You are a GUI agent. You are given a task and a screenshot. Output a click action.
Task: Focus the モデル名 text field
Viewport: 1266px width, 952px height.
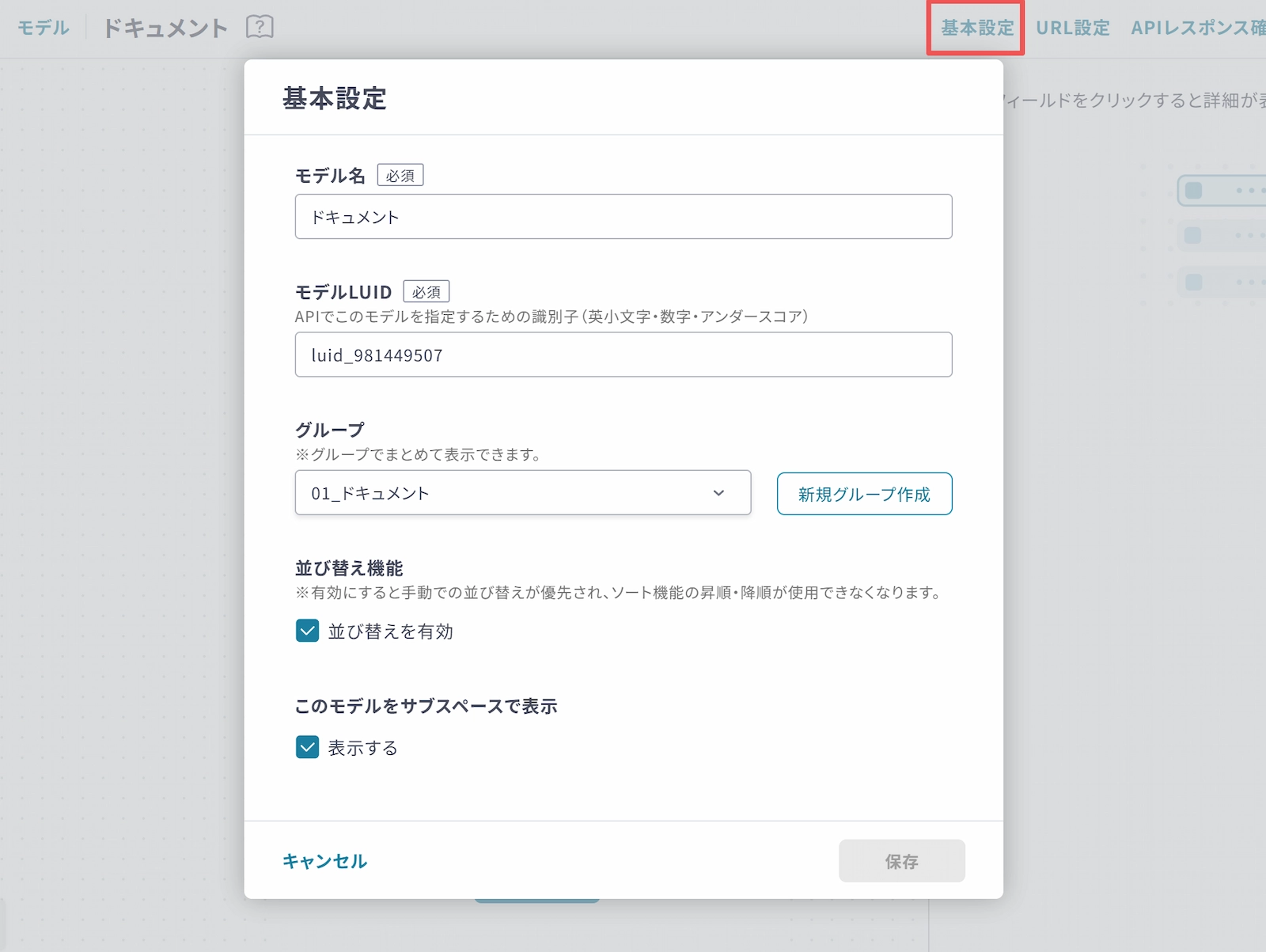(623, 217)
